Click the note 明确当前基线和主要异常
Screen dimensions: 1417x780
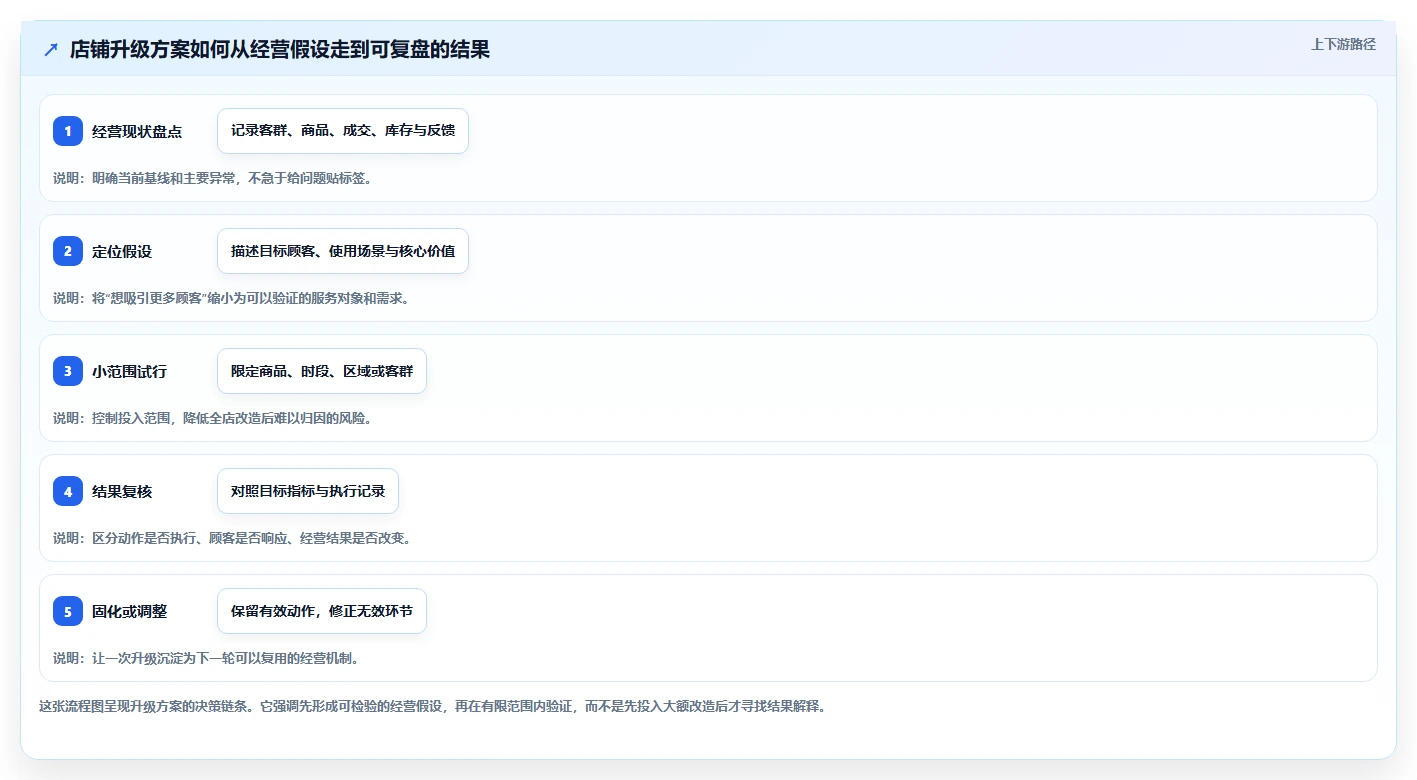pos(213,178)
